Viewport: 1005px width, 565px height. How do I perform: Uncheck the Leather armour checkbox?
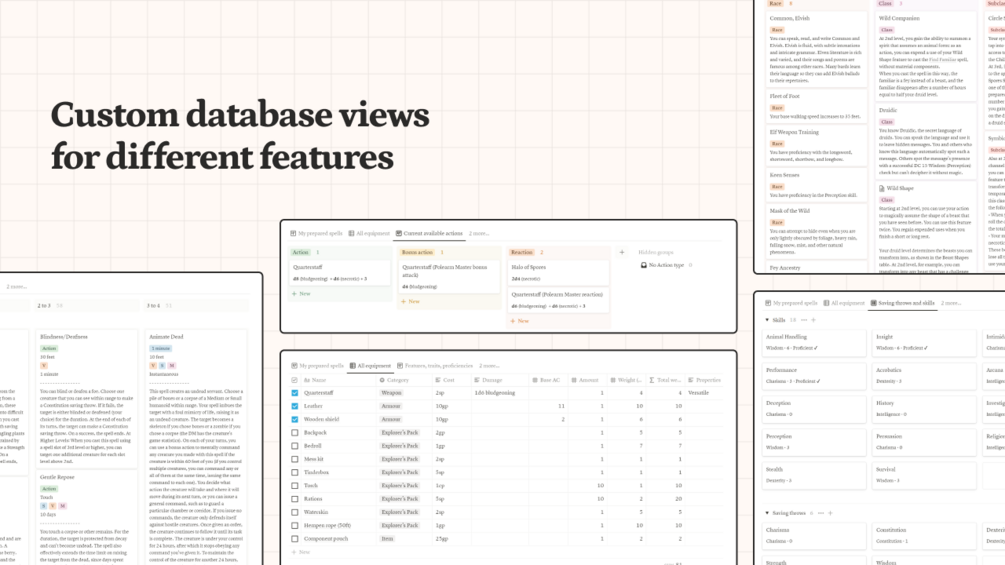pyautogui.click(x=295, y=406)
